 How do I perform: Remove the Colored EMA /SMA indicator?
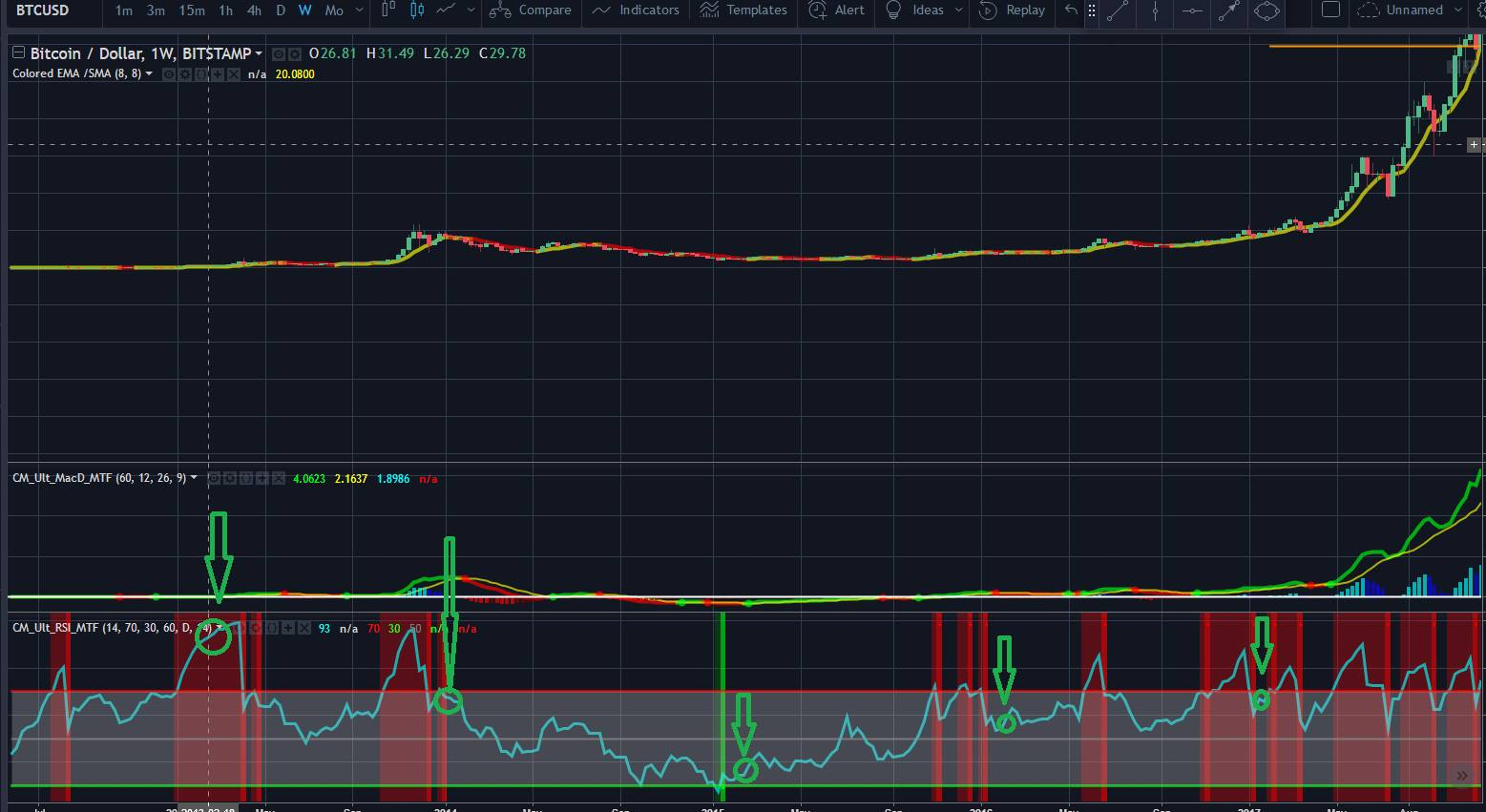234,73
